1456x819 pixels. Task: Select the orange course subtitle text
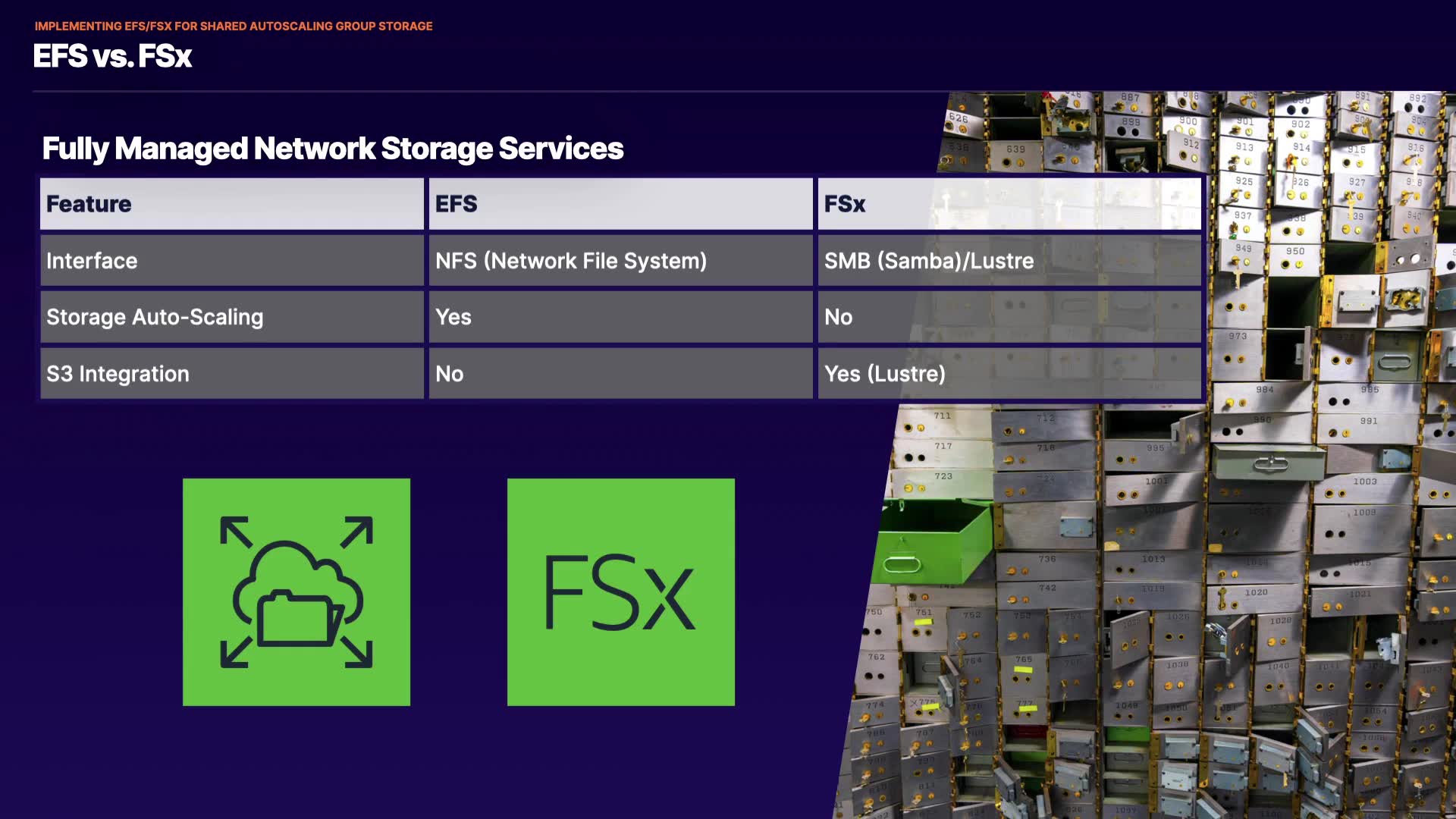[x=234, y=26]
